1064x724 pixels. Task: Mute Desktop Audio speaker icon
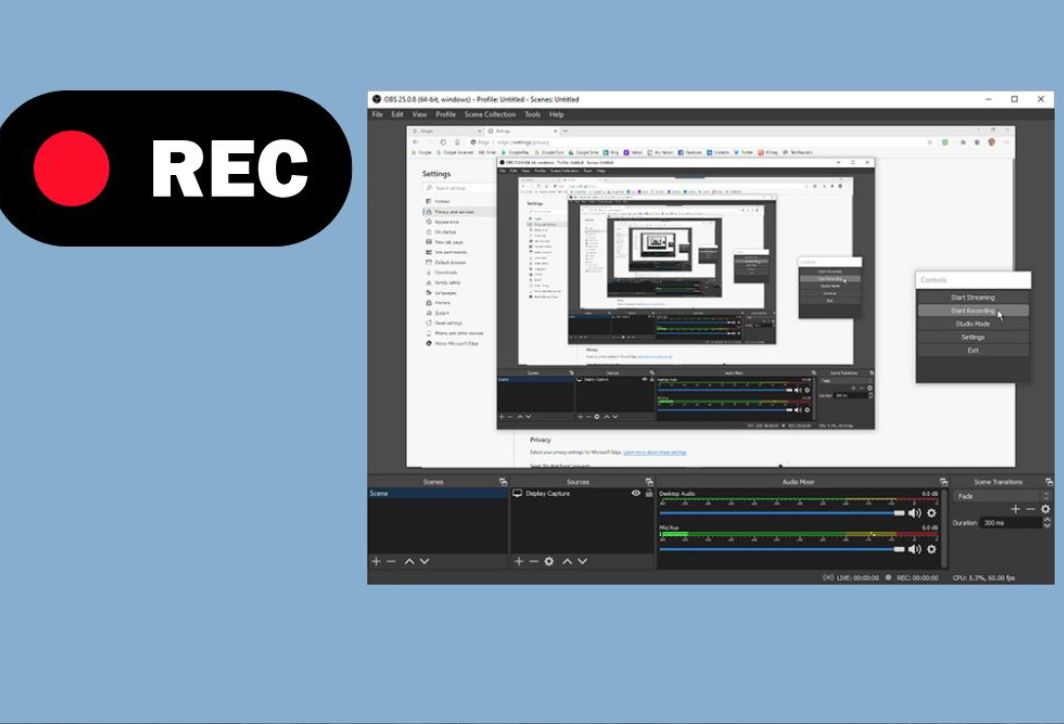click(914, 513)
